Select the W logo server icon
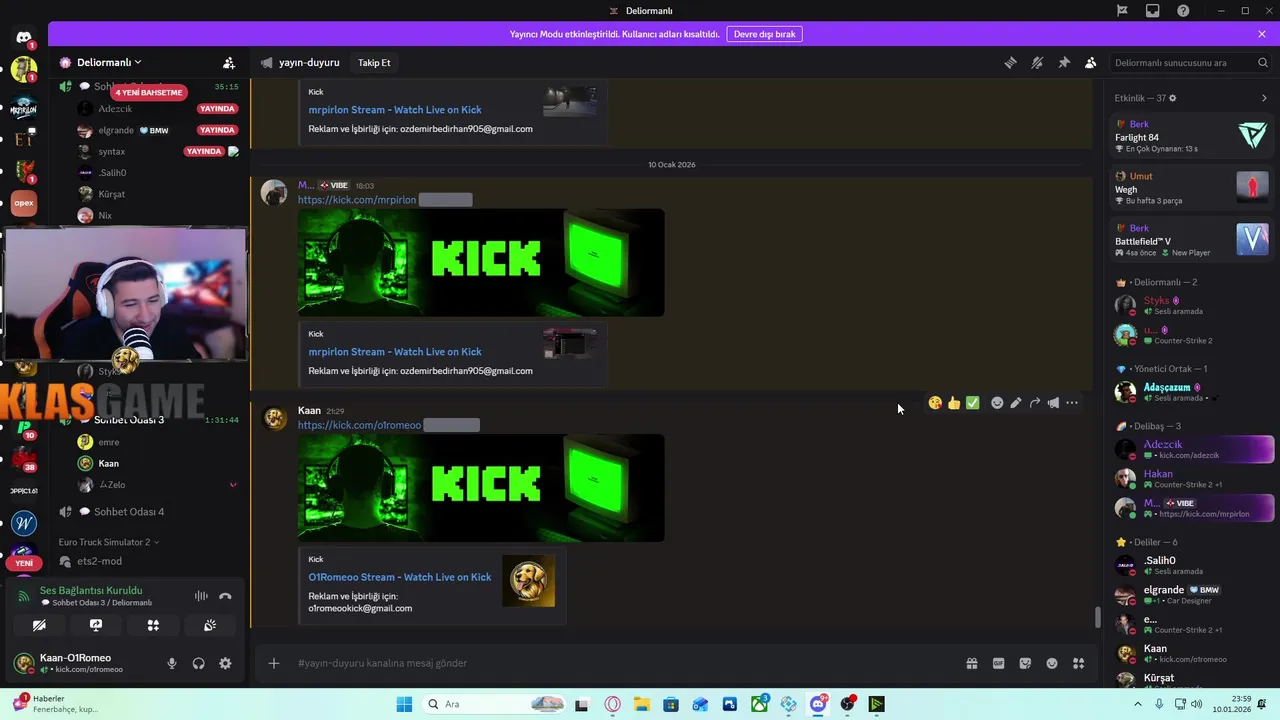The width and height of the screenshot is (1280, 720). 24,523
